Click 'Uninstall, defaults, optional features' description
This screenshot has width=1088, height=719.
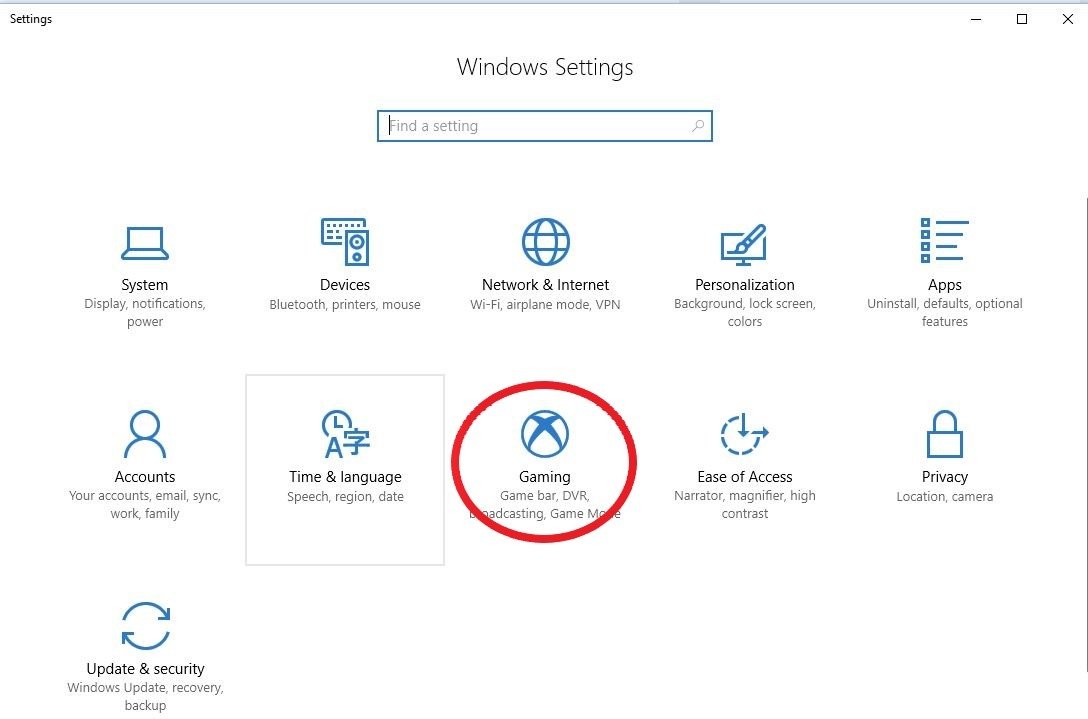tap(944, 312)
